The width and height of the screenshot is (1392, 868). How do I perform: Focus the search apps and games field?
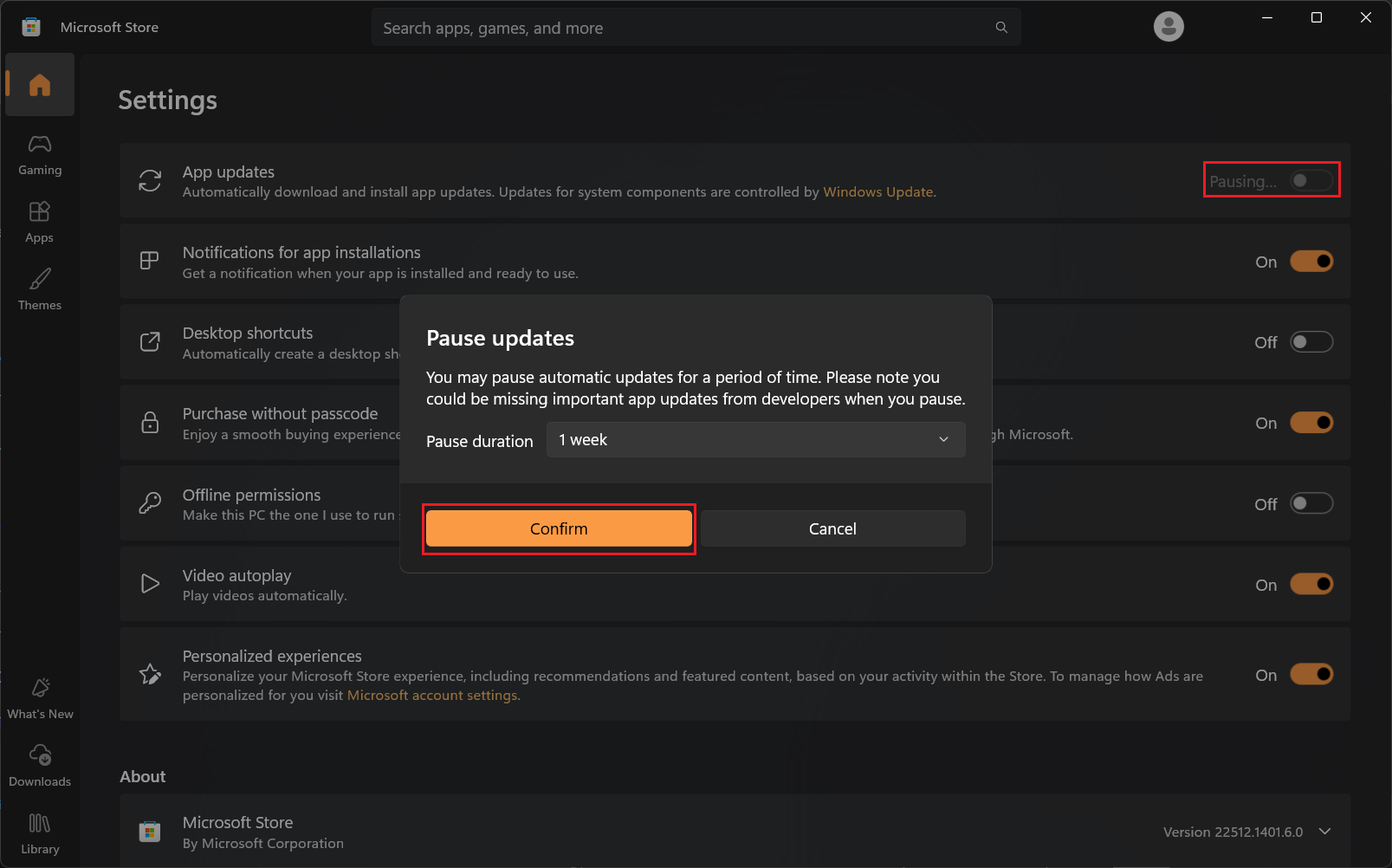[684, 28]
